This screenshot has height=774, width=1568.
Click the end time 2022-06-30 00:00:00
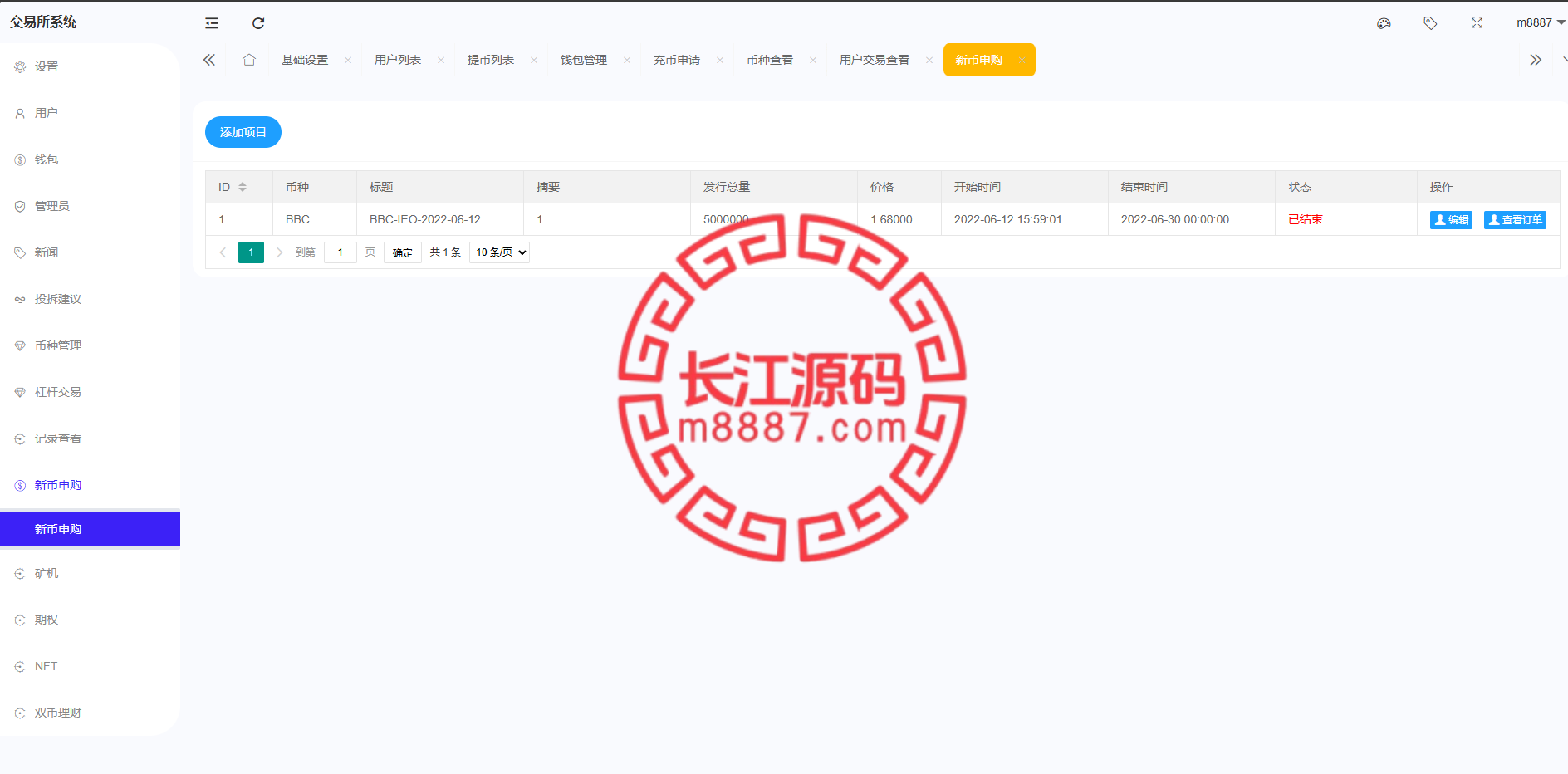[1175, 219]
